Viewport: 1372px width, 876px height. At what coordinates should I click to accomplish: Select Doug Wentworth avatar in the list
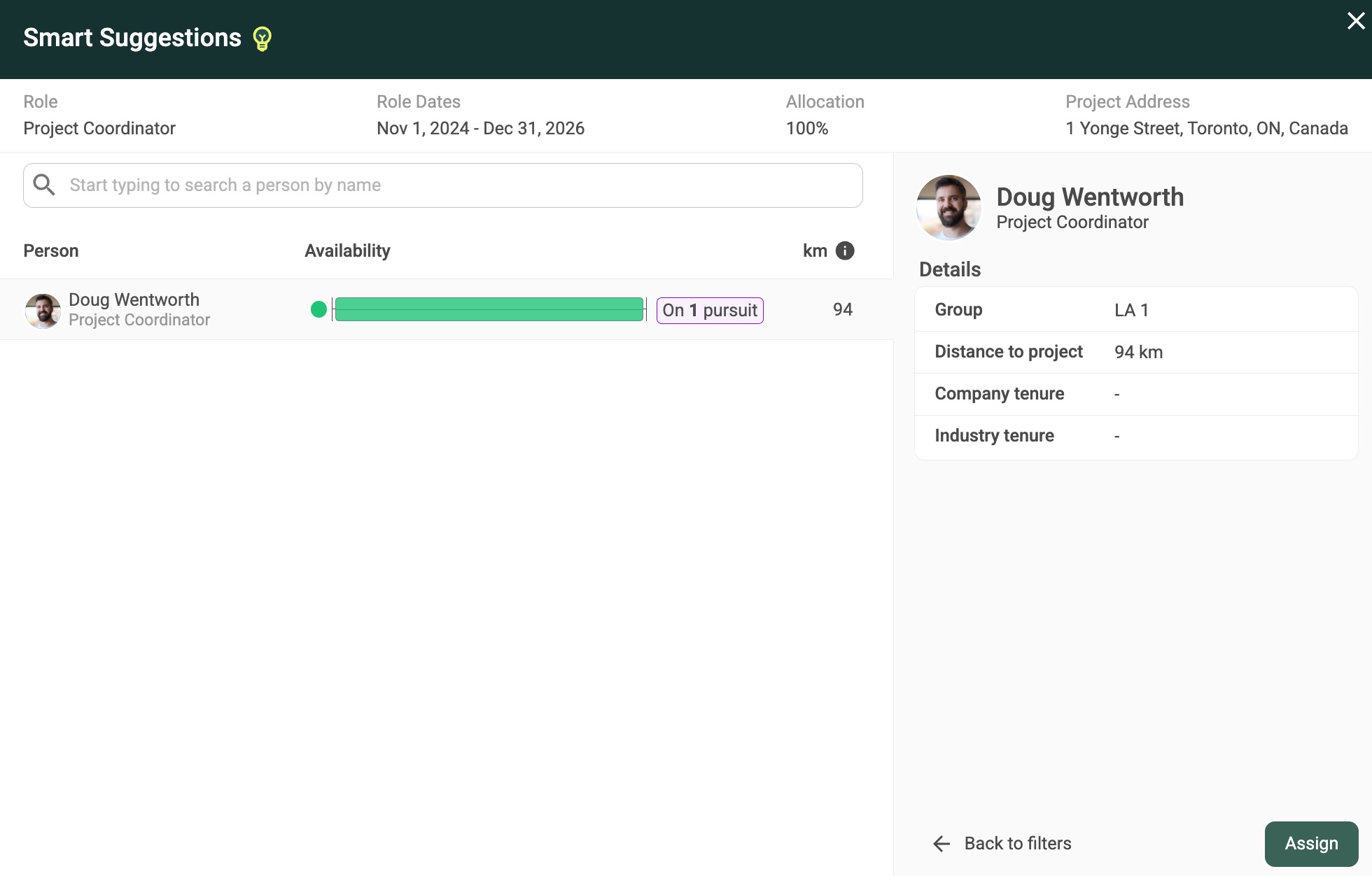coord(43,311)
